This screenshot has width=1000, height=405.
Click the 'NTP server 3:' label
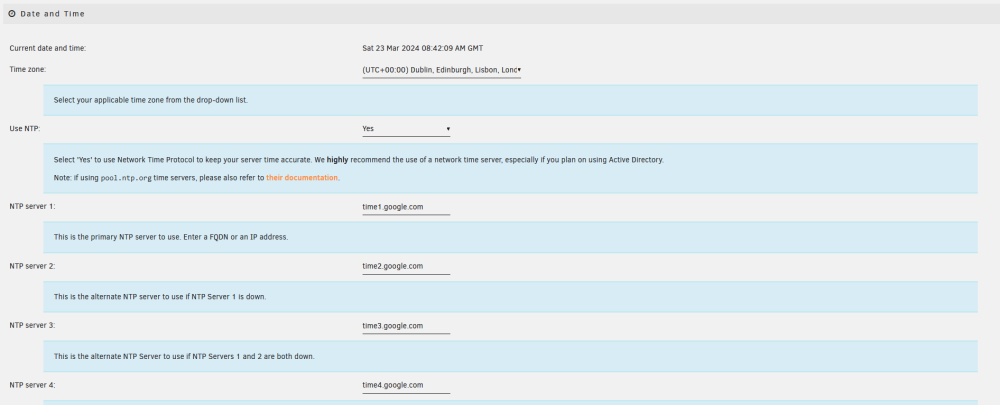tap(33, 325)
